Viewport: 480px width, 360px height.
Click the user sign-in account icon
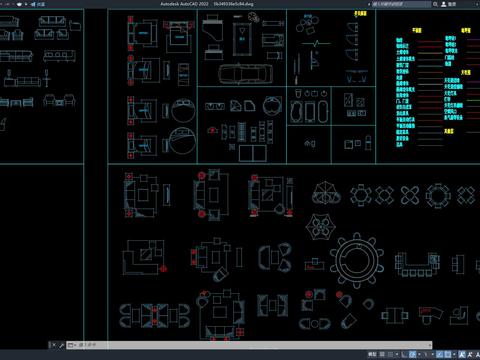point(444,4)
